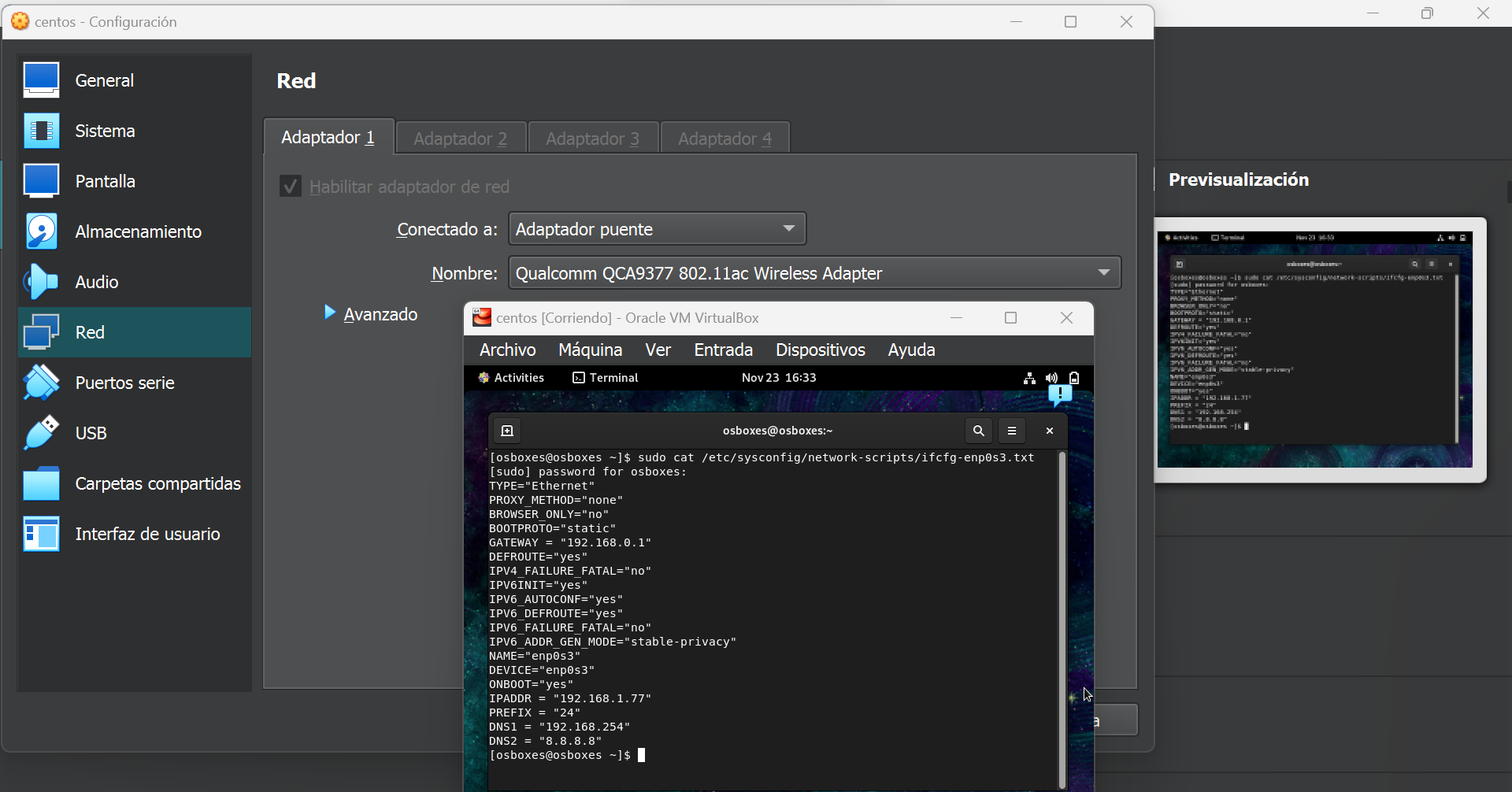Select the Pantalla monitor icon
This screenshot has height=792, width=1512.
pos(41,181)
